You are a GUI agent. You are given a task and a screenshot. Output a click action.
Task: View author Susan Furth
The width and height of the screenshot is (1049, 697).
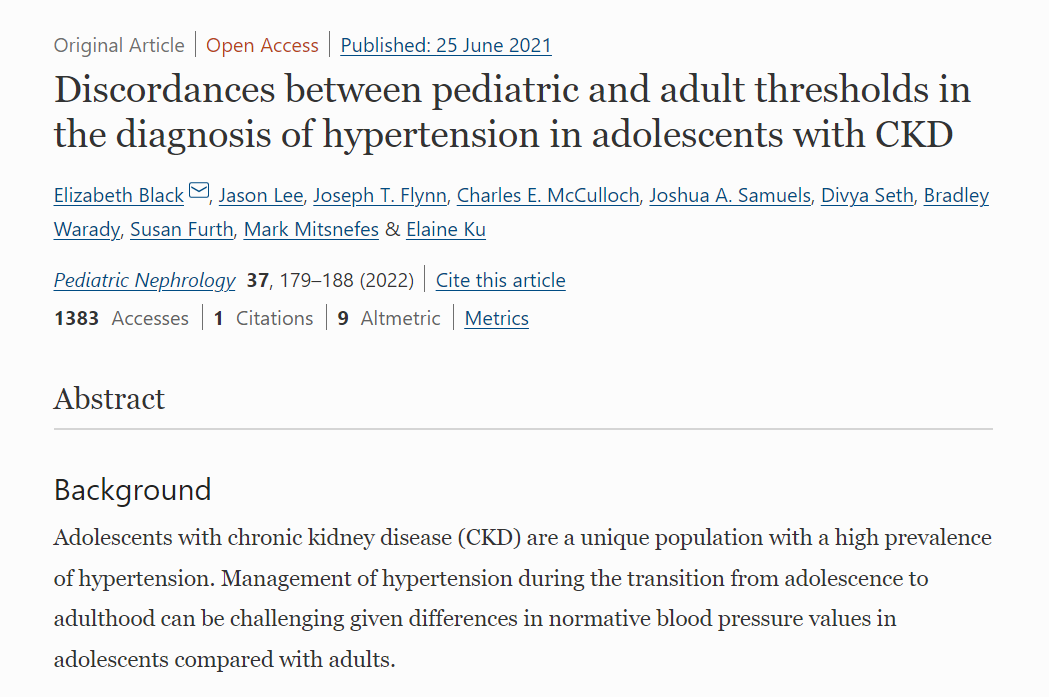click(182, 229)
